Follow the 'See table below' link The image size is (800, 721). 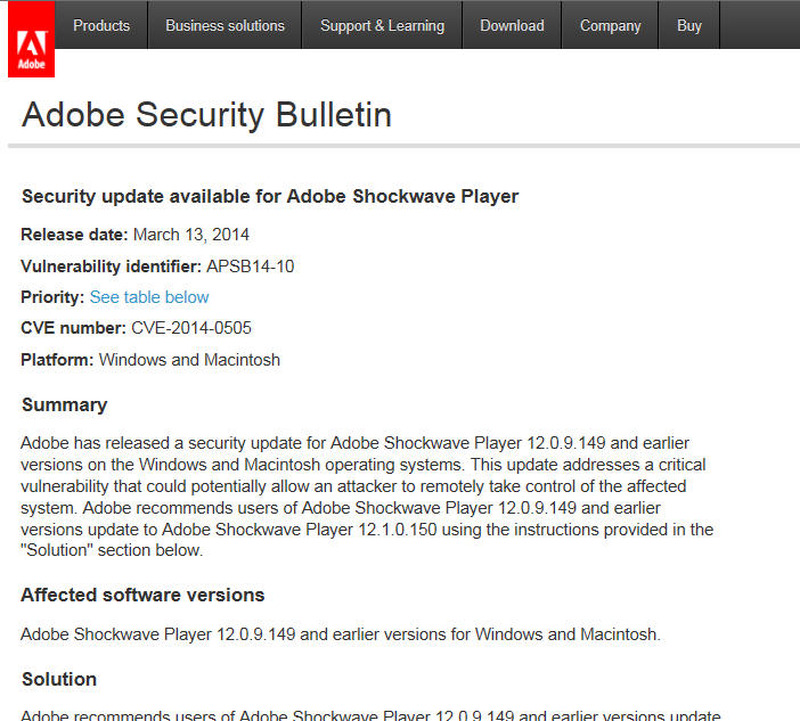click(149, 297)
